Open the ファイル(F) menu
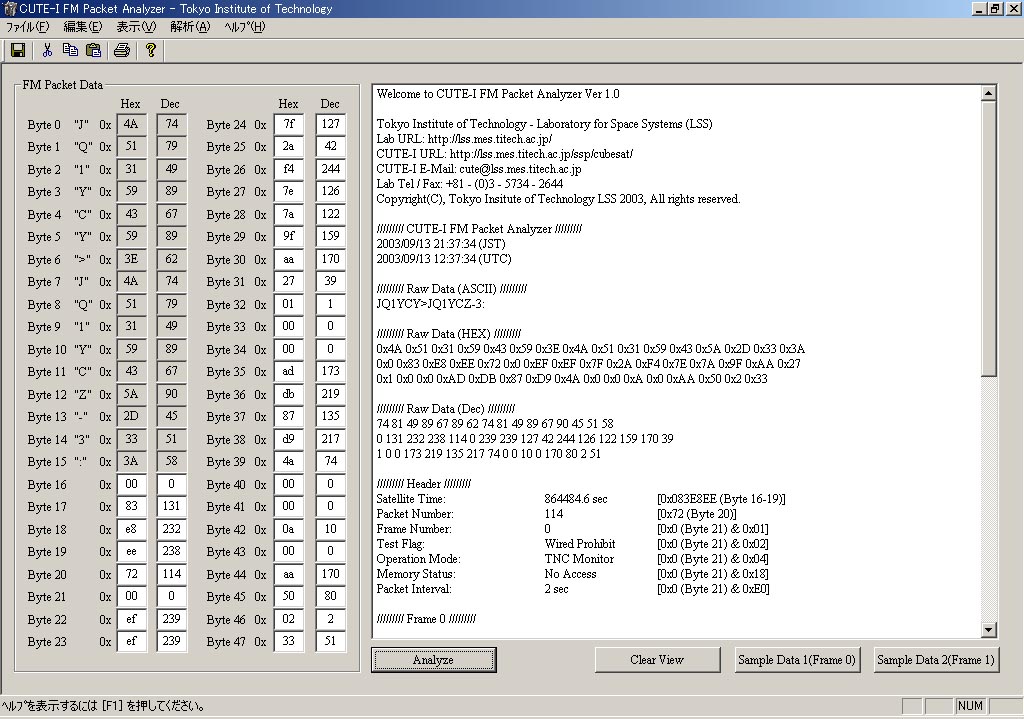The image size is (1024, 719). click(x=27, y=27)
